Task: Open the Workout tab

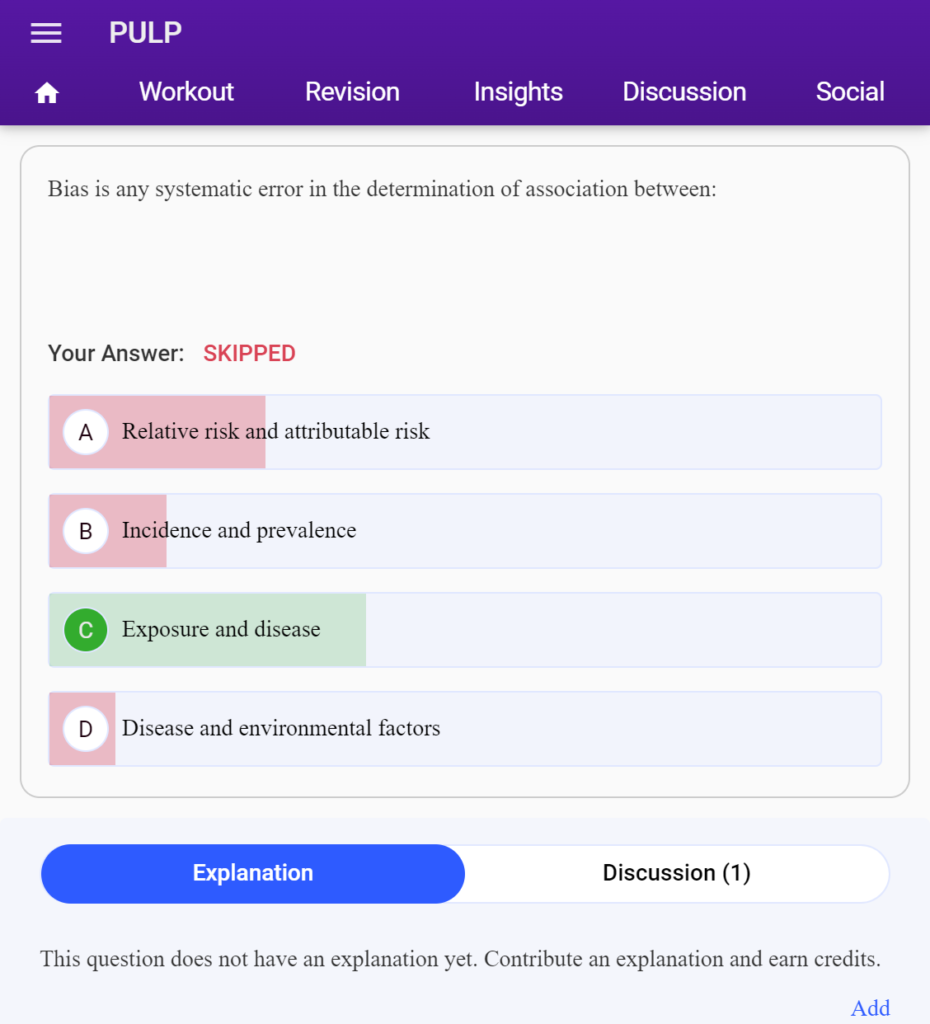Action: click(x=186, y=92)
